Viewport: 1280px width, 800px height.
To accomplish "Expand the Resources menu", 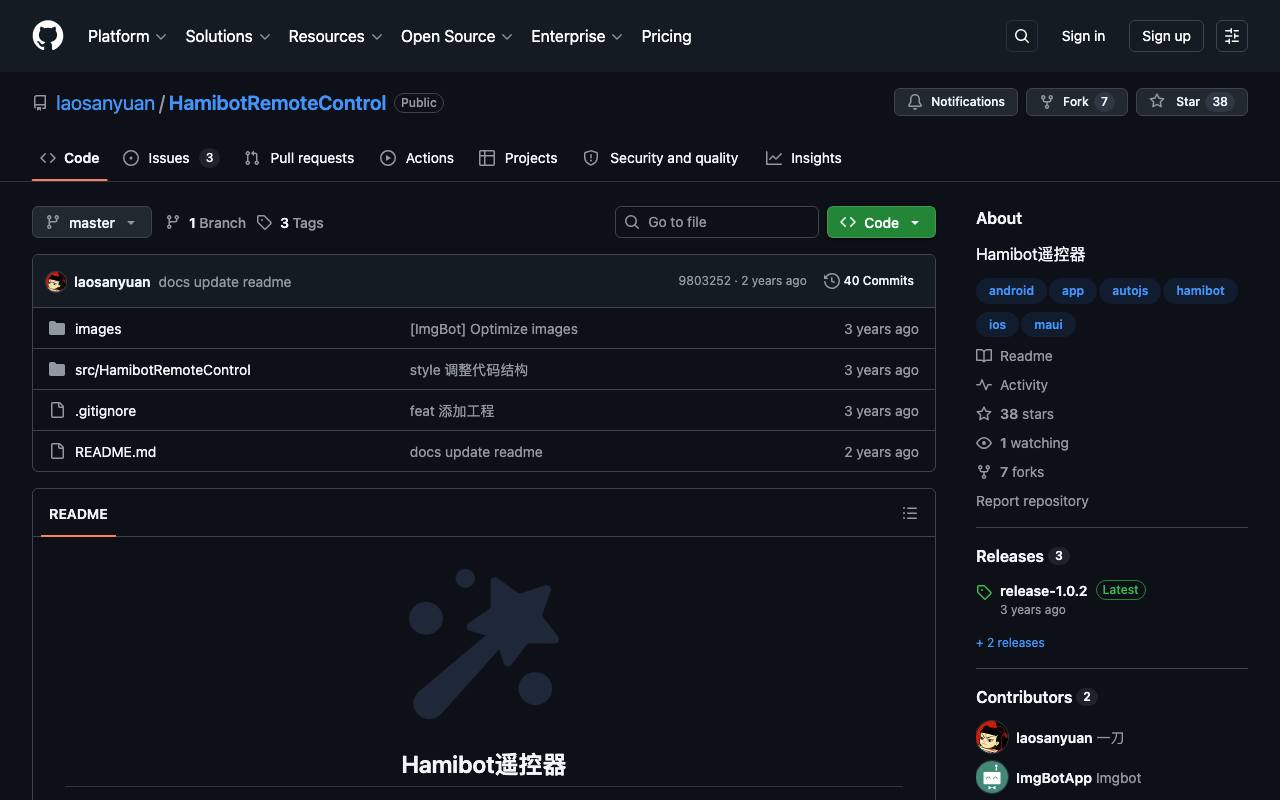I will (335, 36).
